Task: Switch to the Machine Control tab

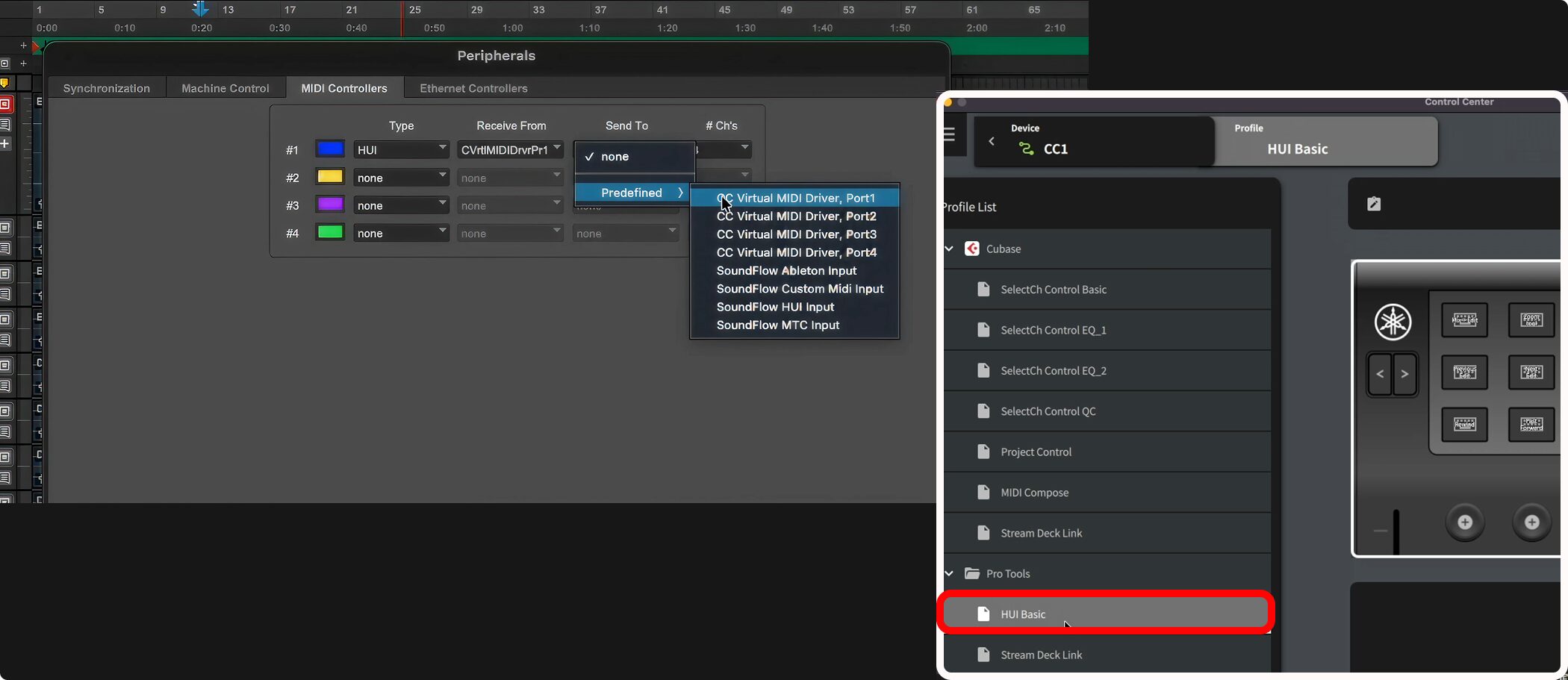Action: coord(225,88)
